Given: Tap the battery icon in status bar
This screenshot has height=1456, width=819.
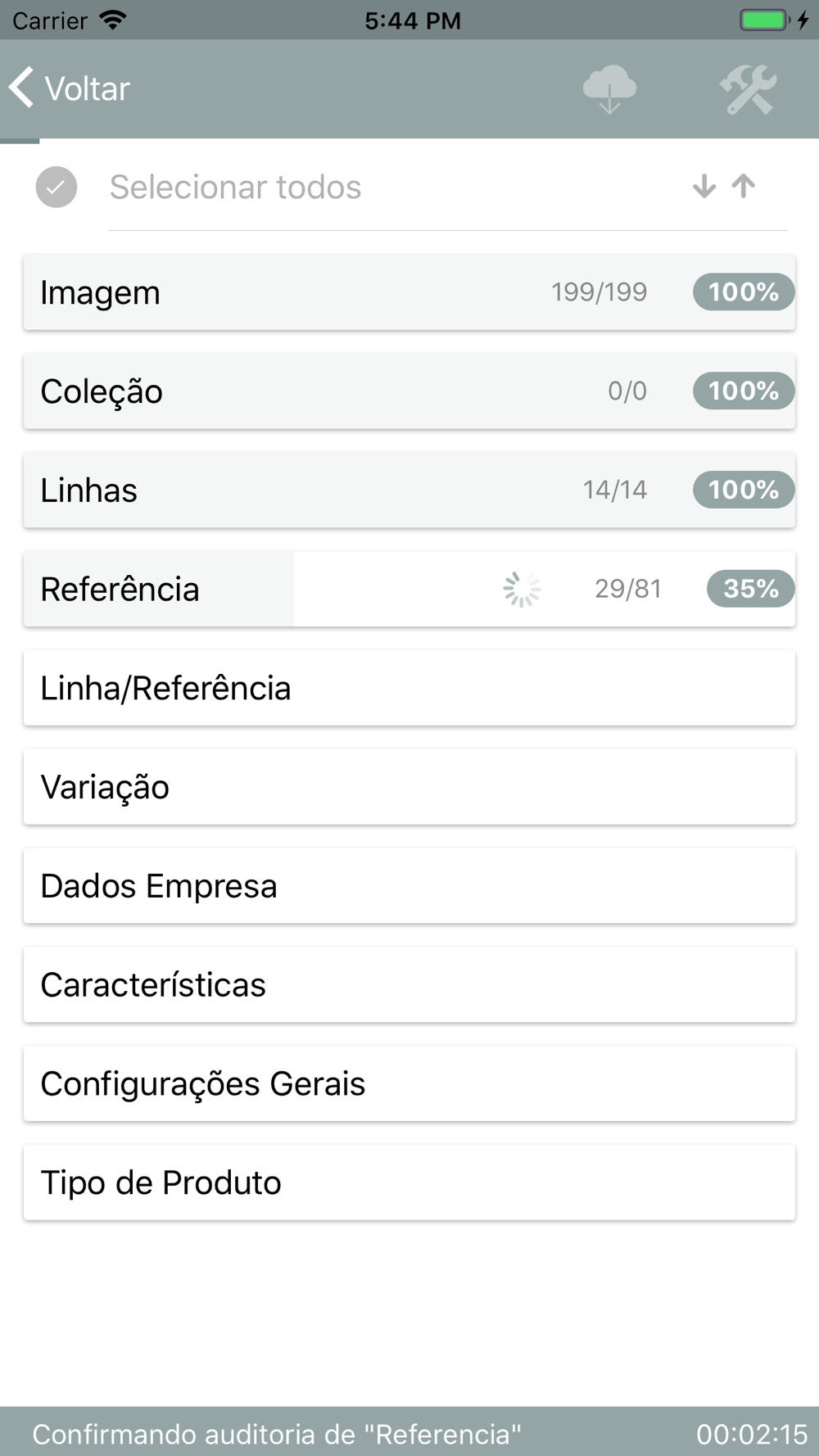Looking at the screenshot, I should (764, 20).
